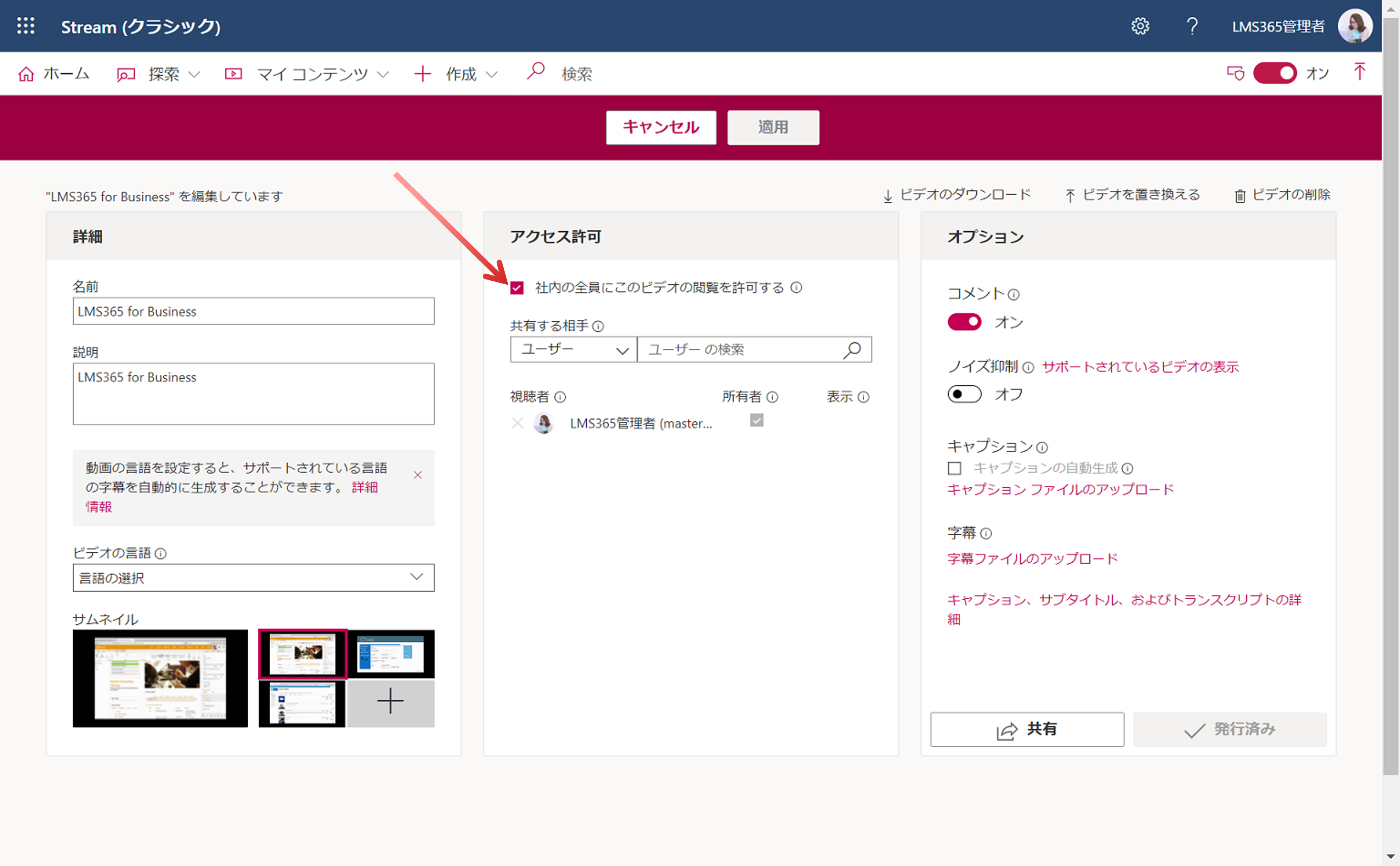
Task: Open キャプション、サブタイトル details link
Action: (1124, 610)
